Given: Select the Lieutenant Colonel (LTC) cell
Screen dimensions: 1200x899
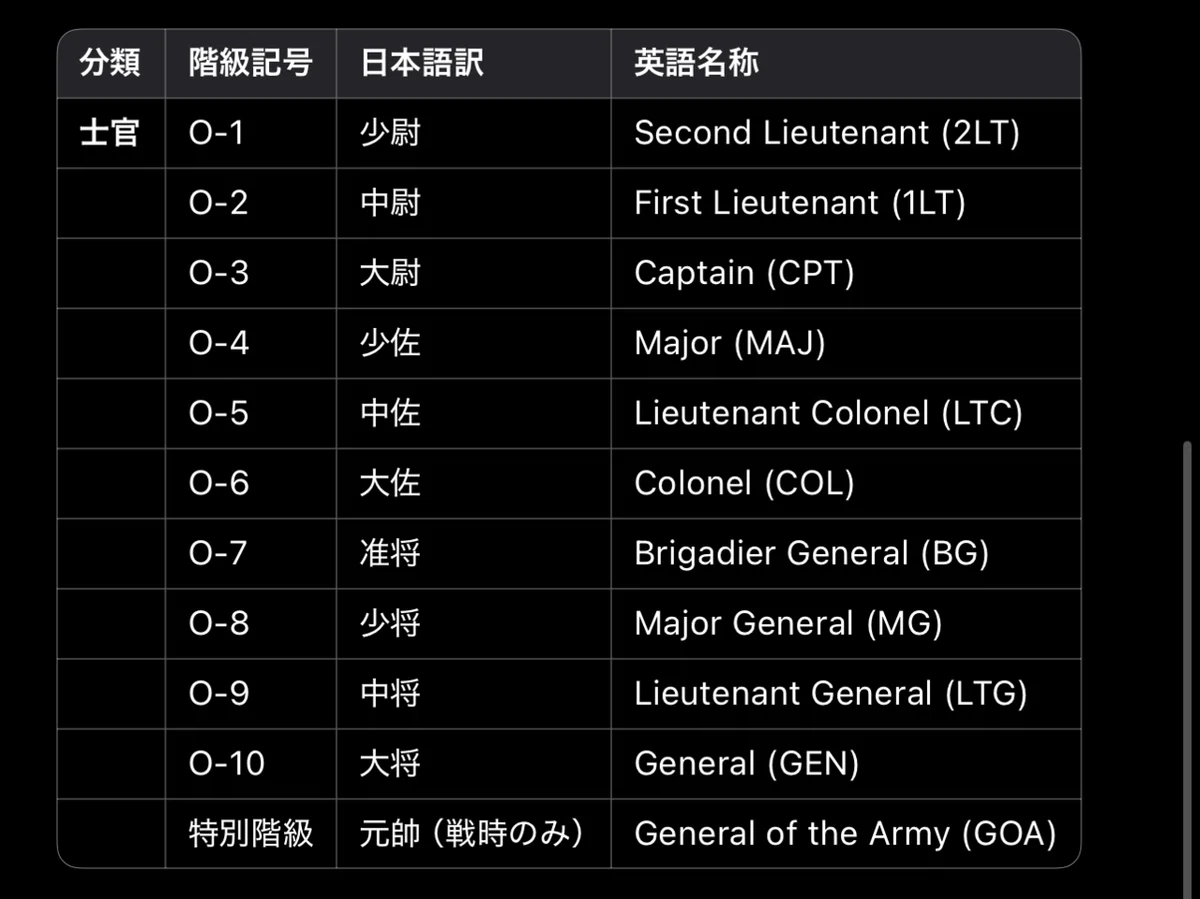Looking at the screenshot, I should 846,413.
